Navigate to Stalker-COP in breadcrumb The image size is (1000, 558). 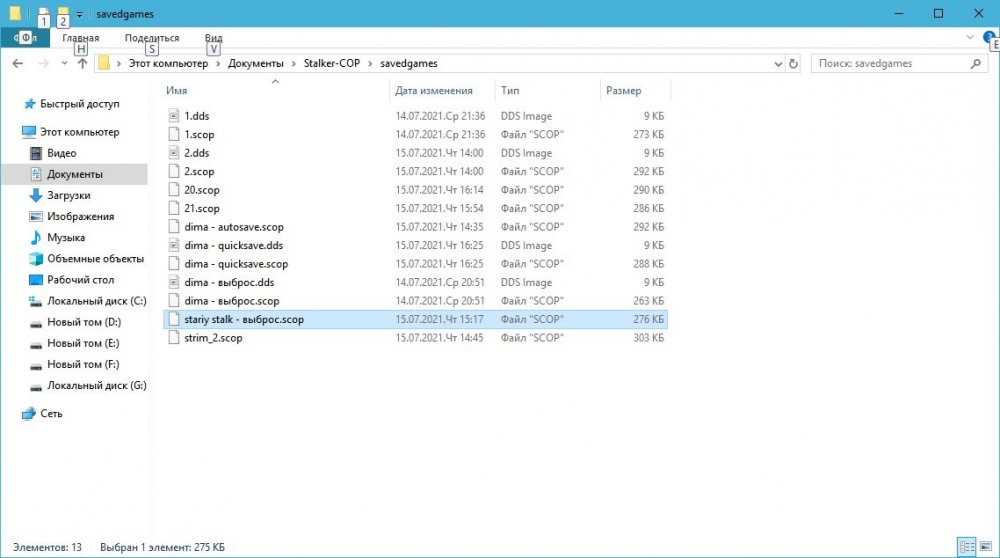pyautogui.click(x=330, y=63)
